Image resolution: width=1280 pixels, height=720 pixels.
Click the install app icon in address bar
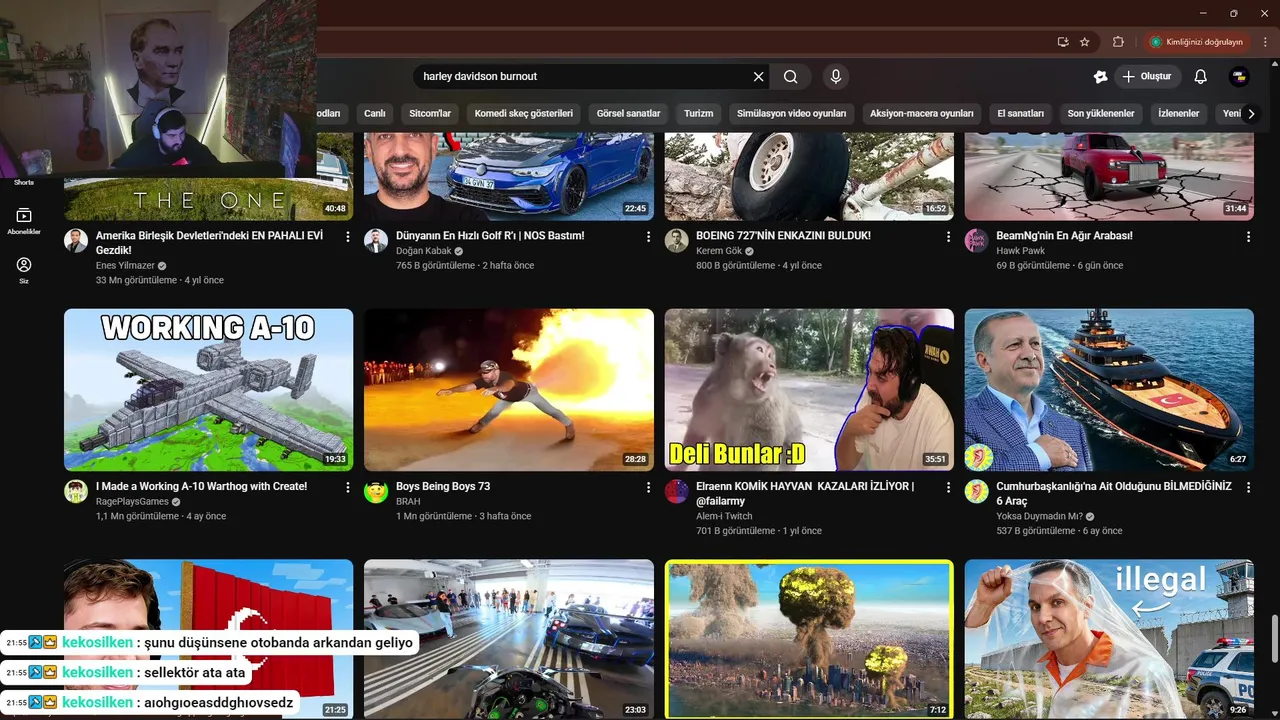1063,42
